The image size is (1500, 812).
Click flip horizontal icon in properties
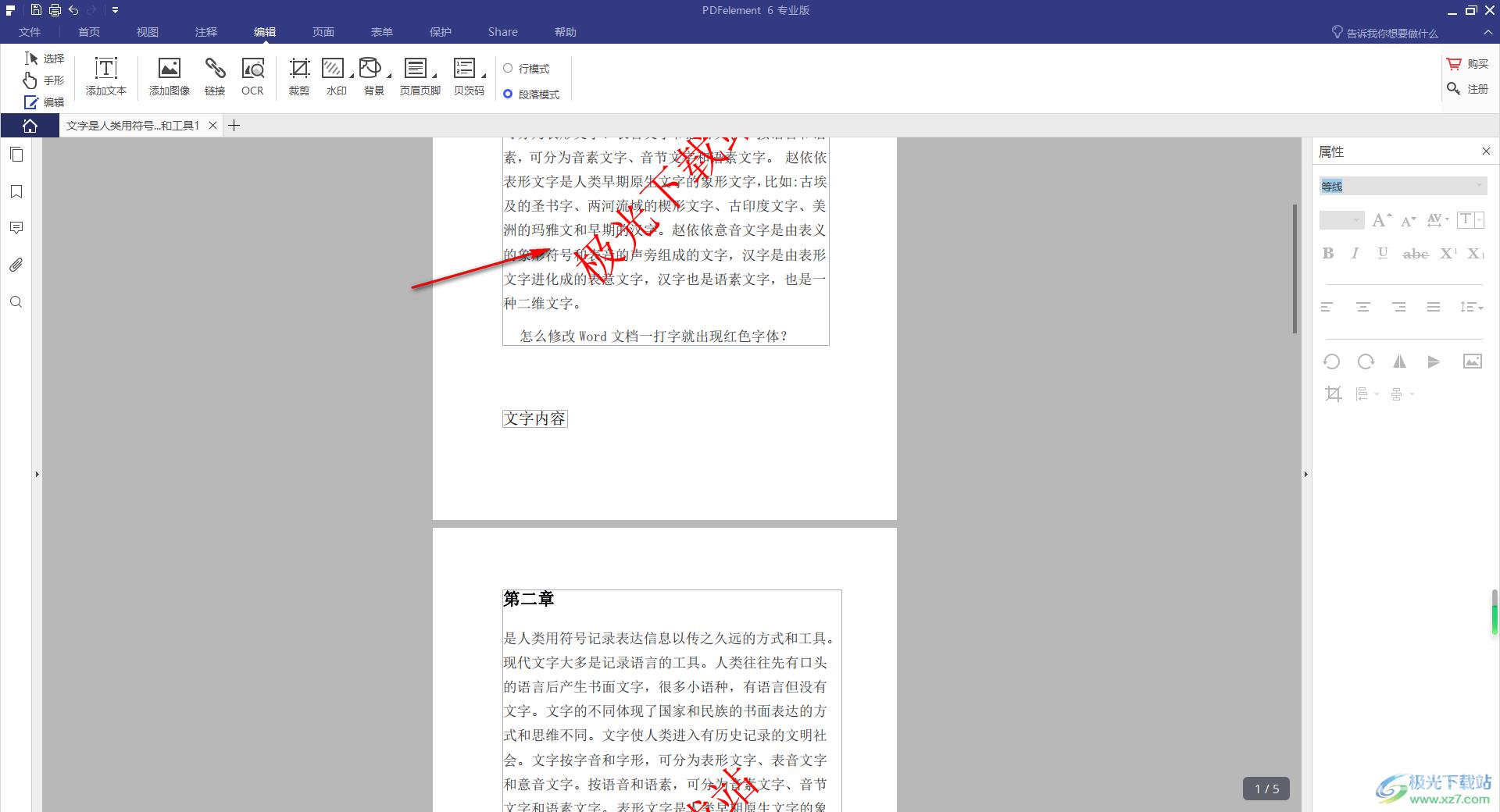(x=1399, y=361)
